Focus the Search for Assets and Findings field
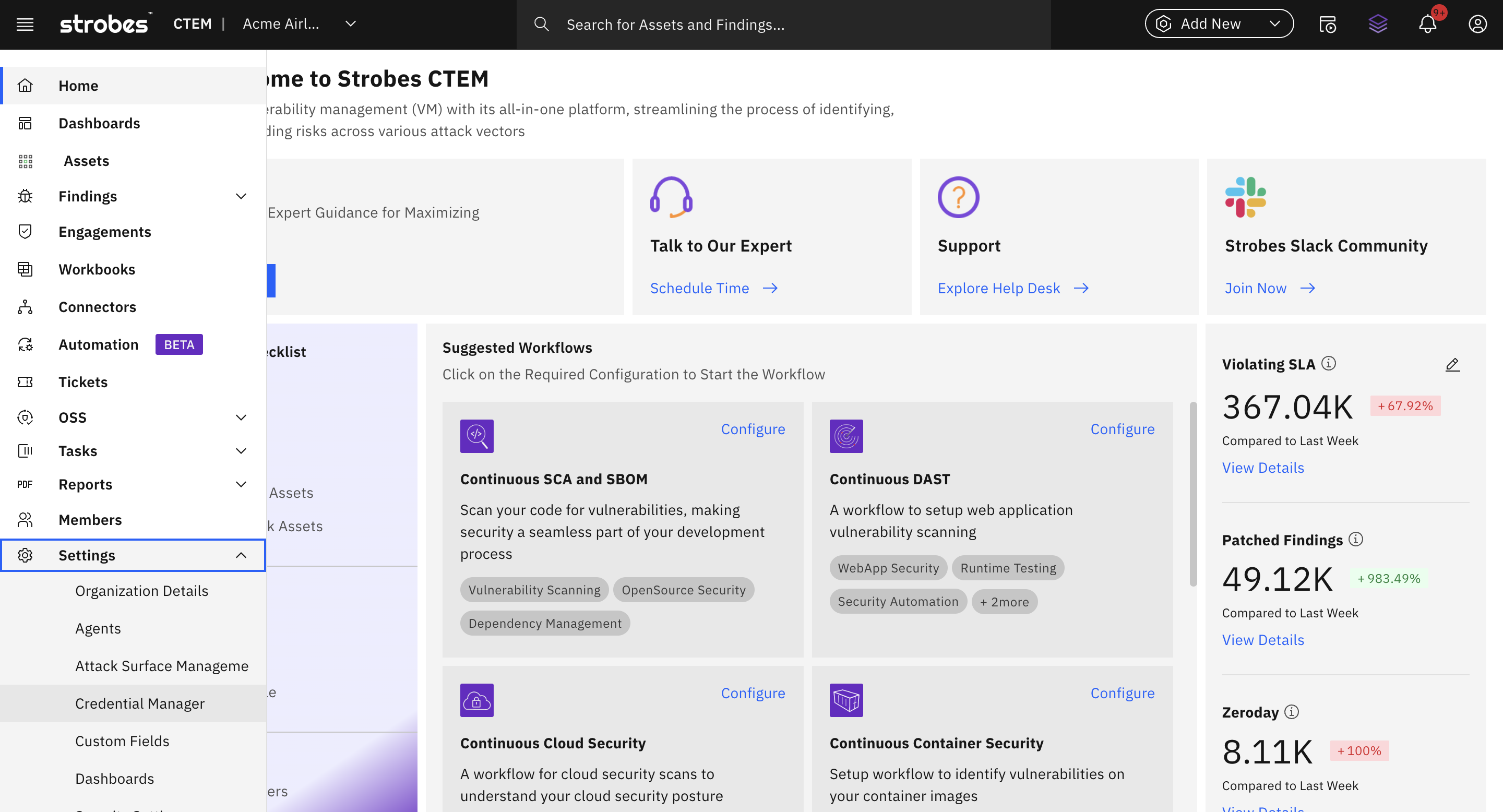The width and height of the screenshot is (1503, 812). tap(783, 25)
